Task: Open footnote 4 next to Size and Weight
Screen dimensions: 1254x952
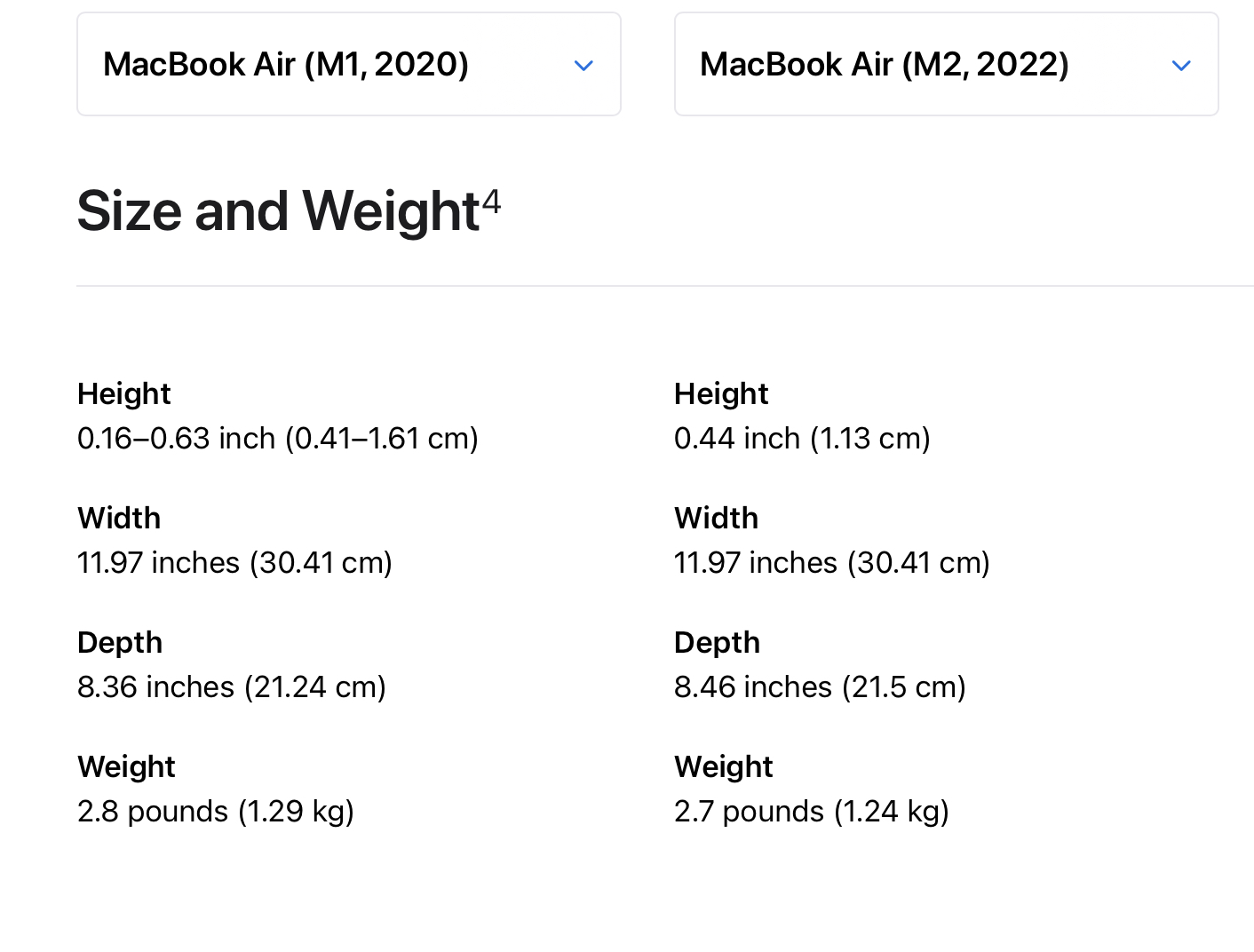Action: [491, 202]
